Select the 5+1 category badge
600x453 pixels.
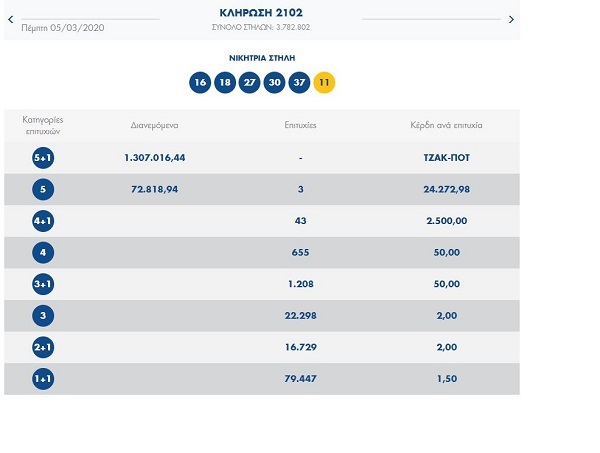[x=43, y=158]
